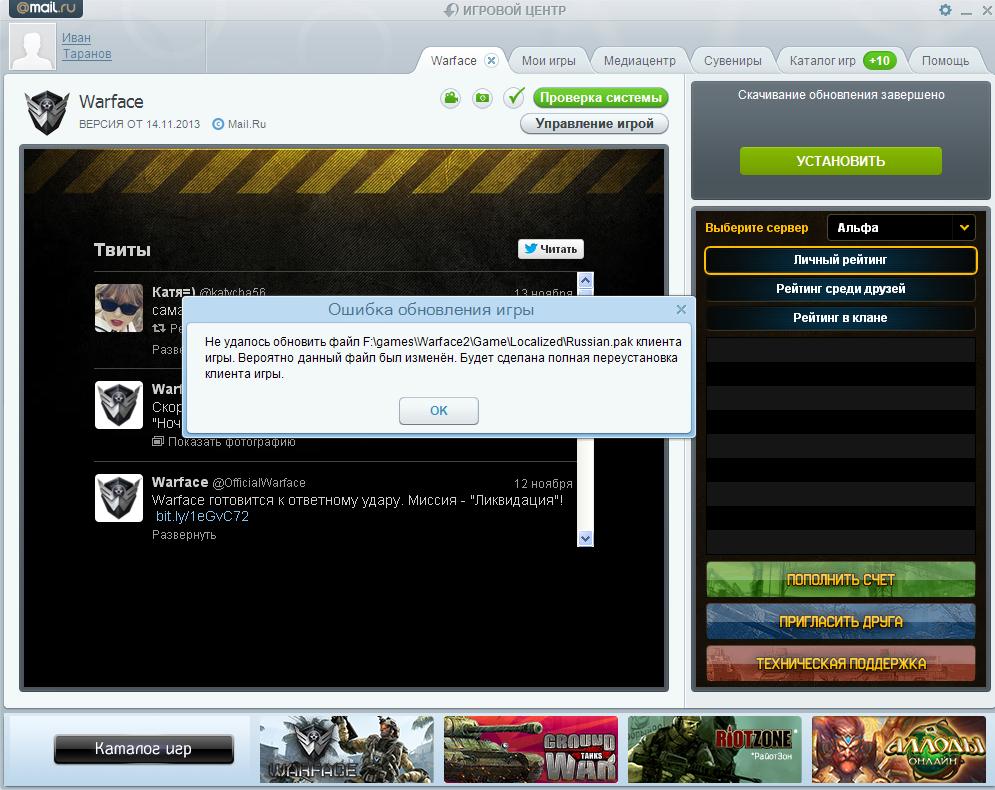Click the Управление игрой button

tap(594, 123)
